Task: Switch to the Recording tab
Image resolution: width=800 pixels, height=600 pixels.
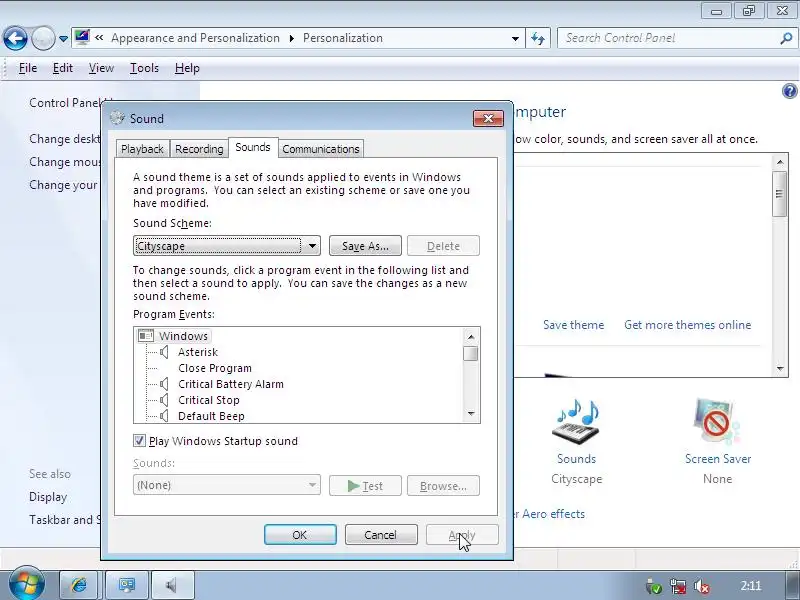Action: [199, 149]
